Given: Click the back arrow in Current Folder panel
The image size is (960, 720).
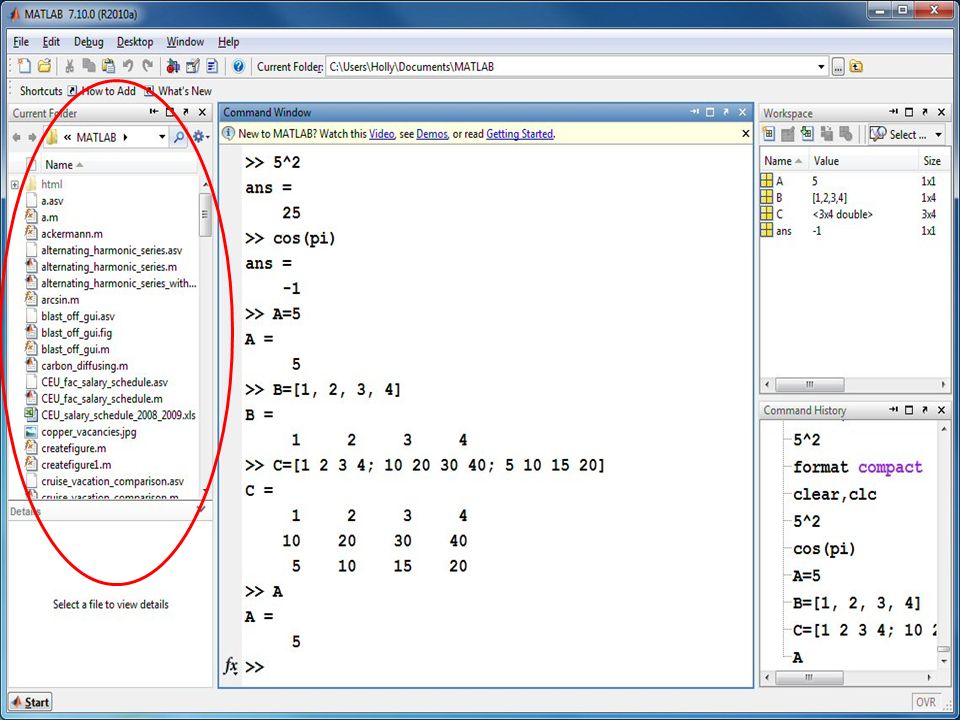Looking at the screenshot, I should pos(17,137).
